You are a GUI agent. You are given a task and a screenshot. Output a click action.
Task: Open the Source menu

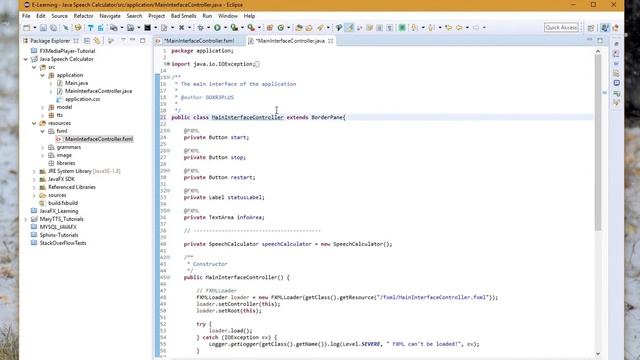point(59,16)
